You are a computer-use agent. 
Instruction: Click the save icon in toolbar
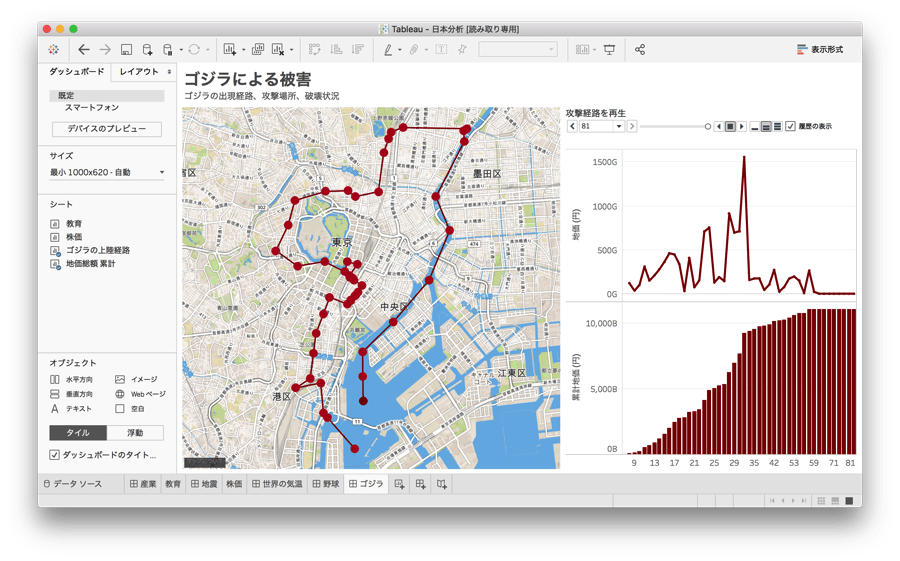[126, 49]
